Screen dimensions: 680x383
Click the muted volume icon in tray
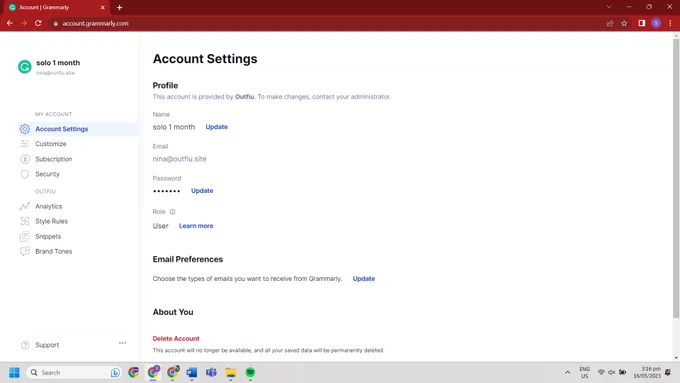pyautogui.click(x=611, y=372)
